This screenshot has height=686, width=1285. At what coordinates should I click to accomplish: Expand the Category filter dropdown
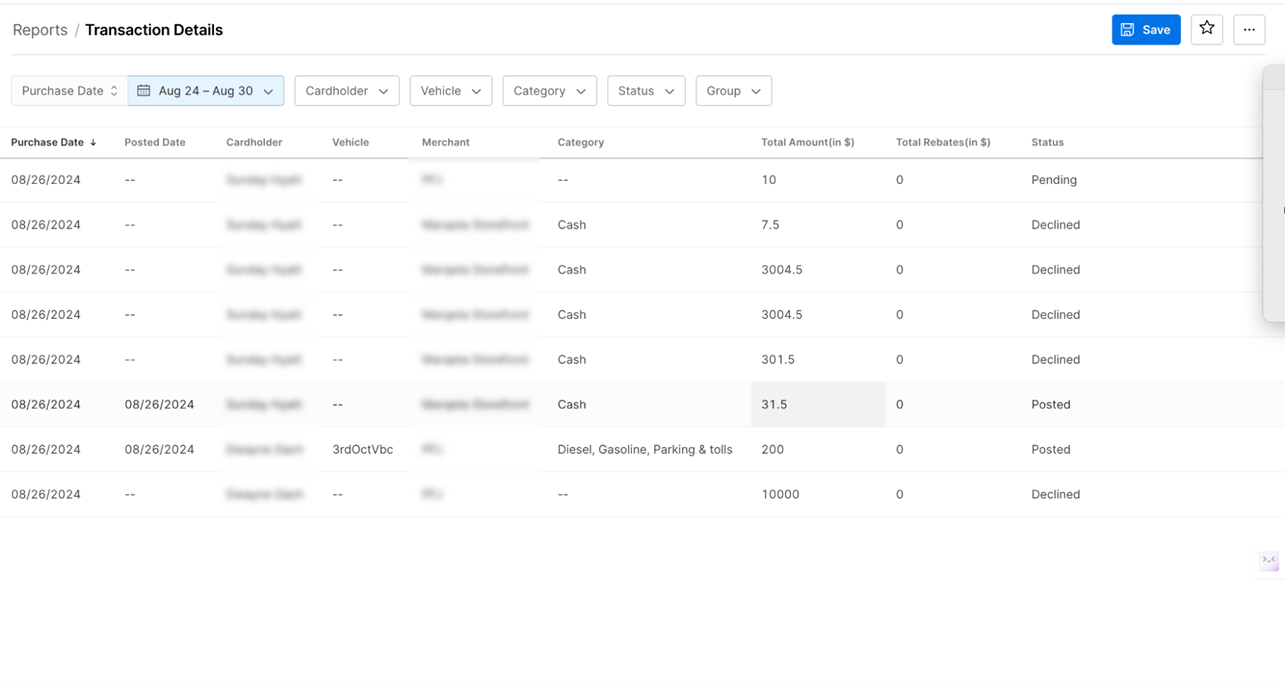click(549, 91)
